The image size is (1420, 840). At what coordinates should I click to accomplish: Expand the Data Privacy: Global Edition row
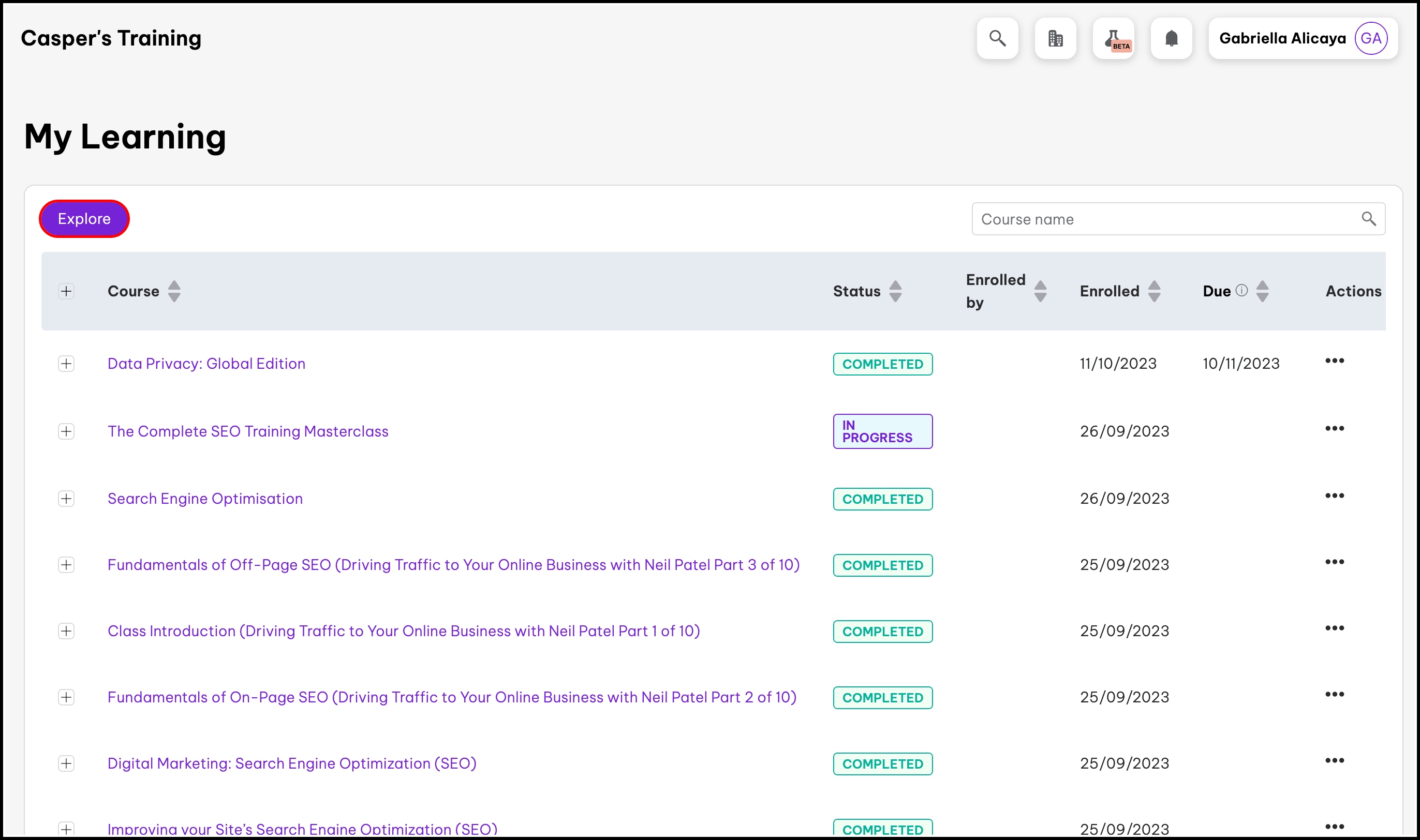pyautogui.click(x=66, y=364)
